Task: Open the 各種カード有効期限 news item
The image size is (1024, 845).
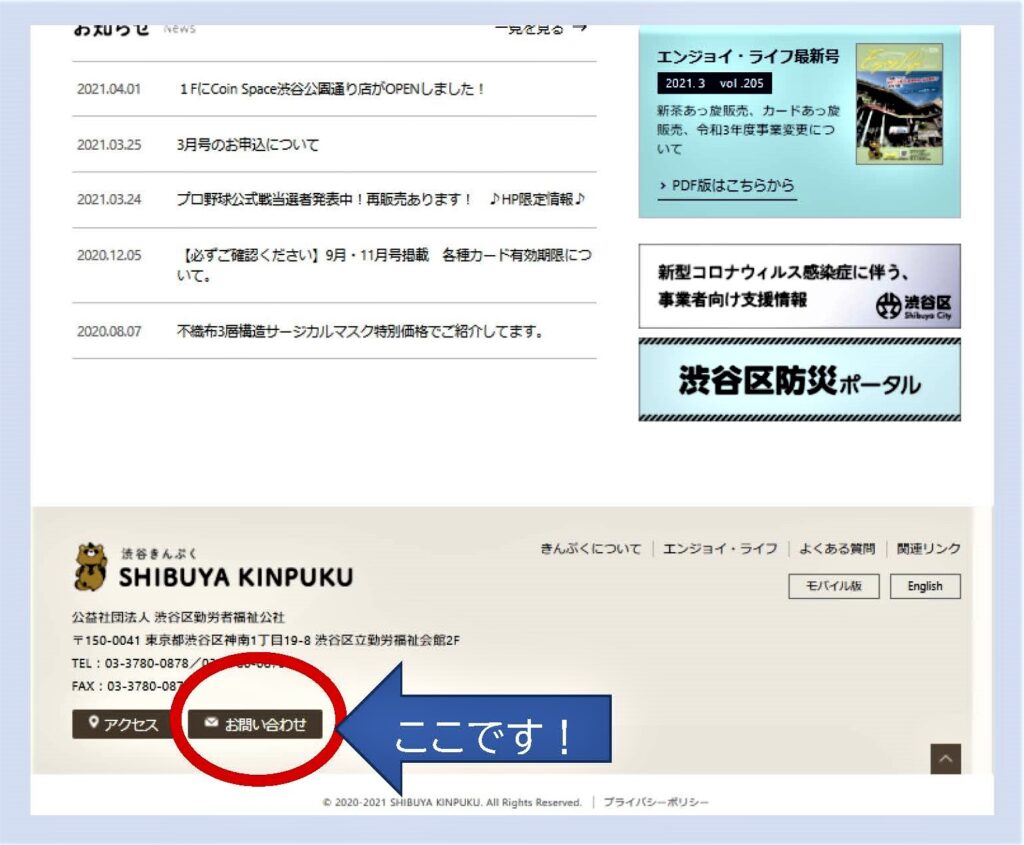Action: tap(385, 264)
